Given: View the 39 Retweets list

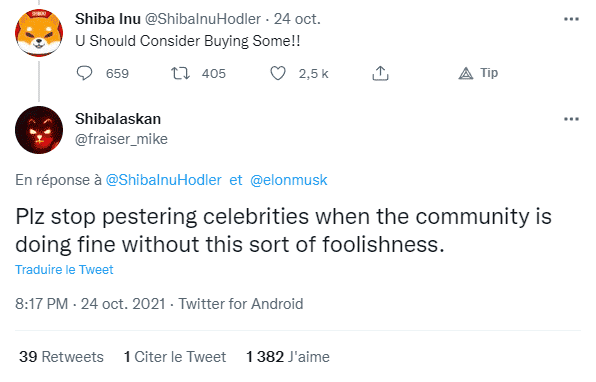Looking at the screenshot, I should tap(61, 357).
